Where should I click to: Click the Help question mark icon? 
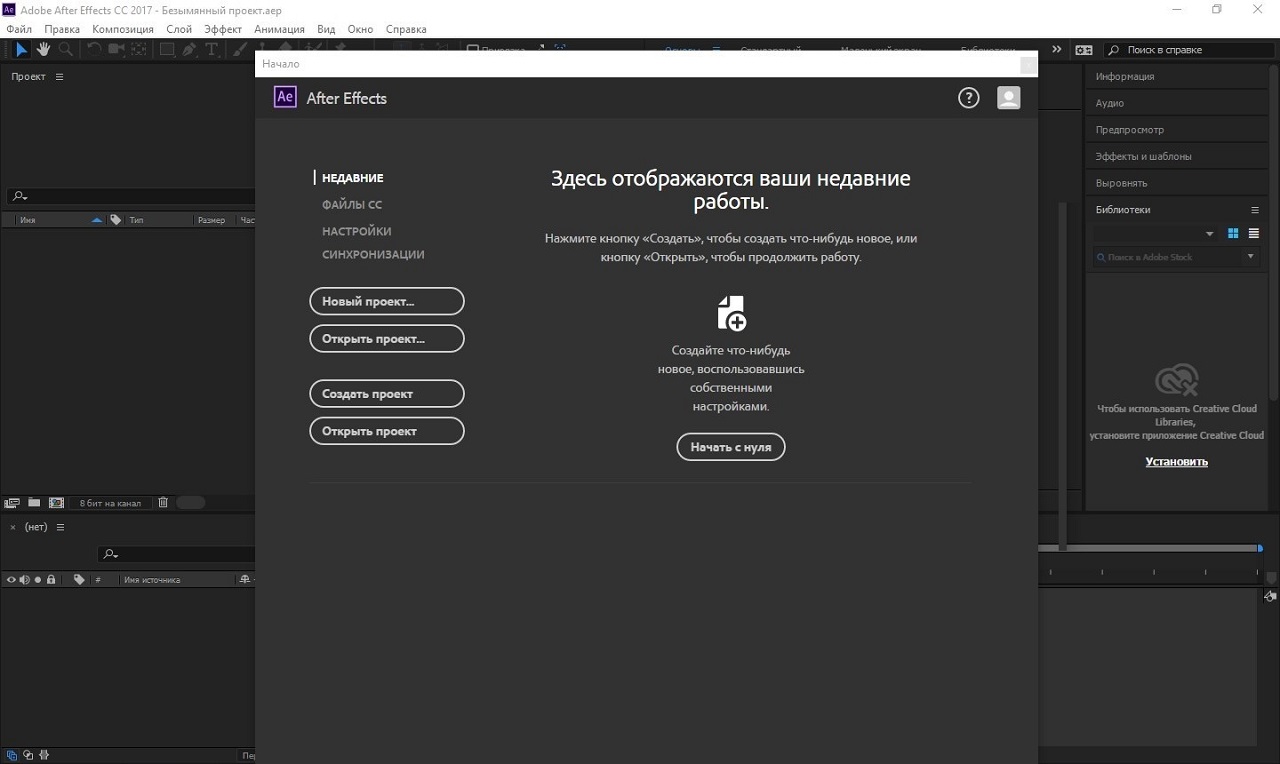click(968, 97)
